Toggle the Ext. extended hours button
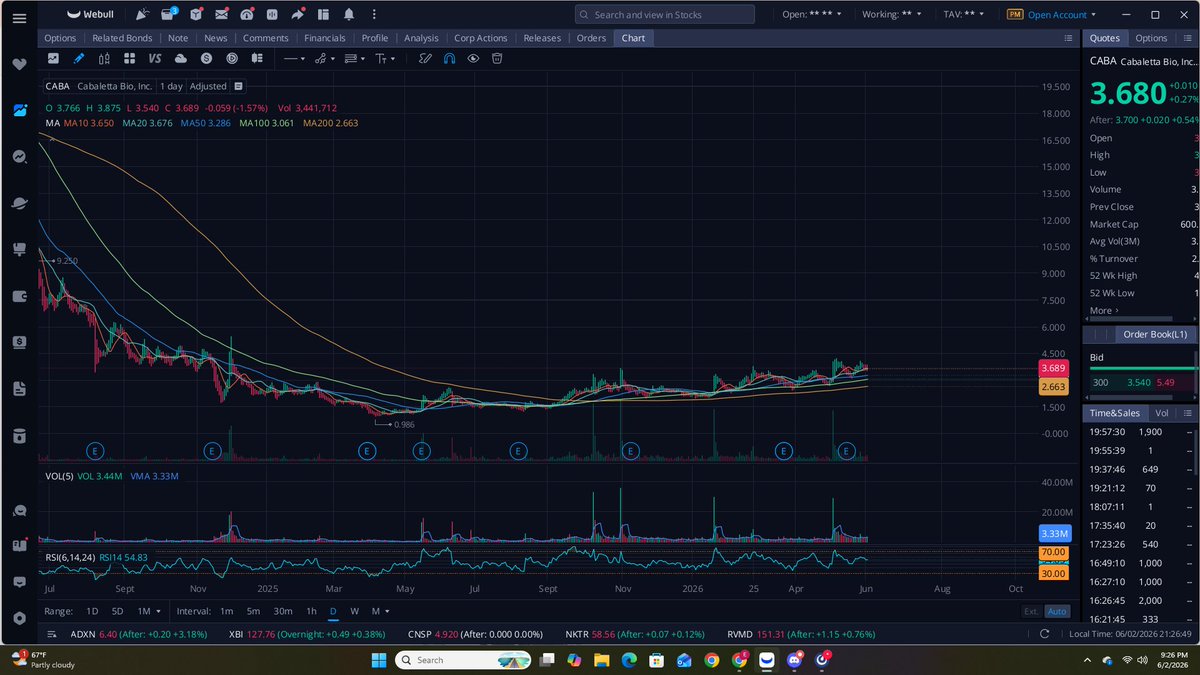This screenshot has height=675, width=1200. (x=1031, y=611)
